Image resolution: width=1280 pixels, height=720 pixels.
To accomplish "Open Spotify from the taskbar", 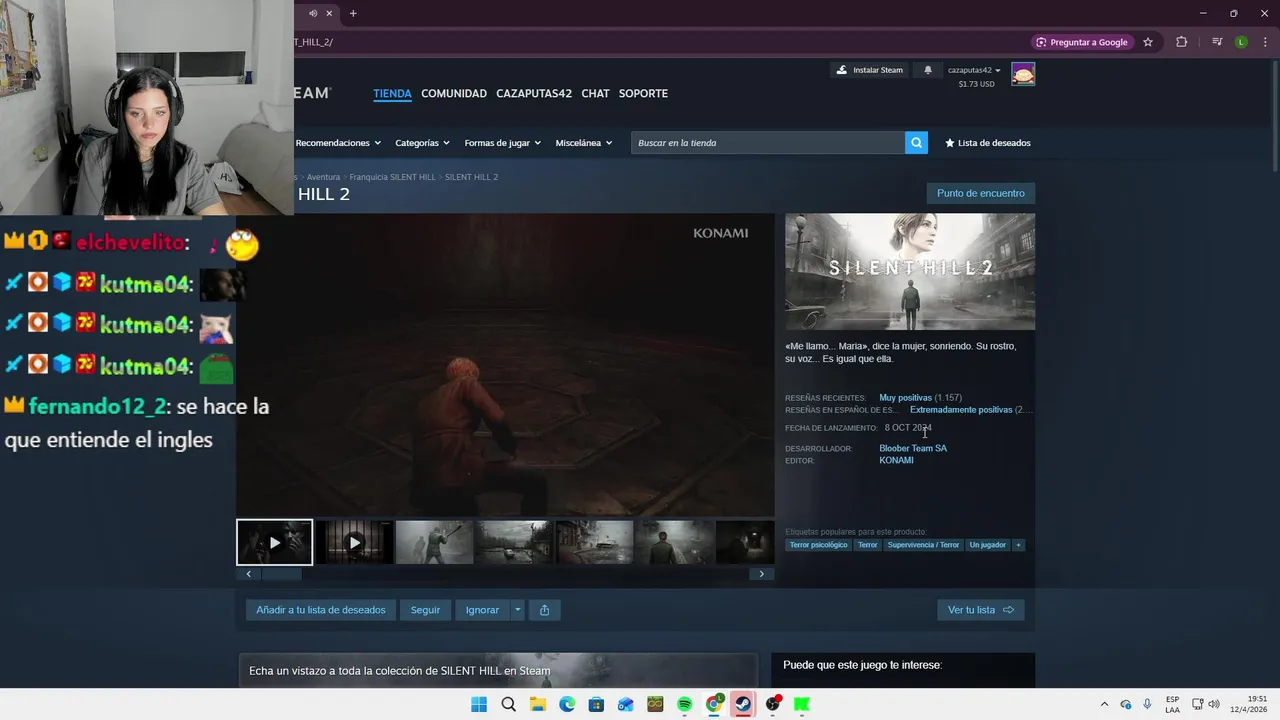I will click(684, 704).
